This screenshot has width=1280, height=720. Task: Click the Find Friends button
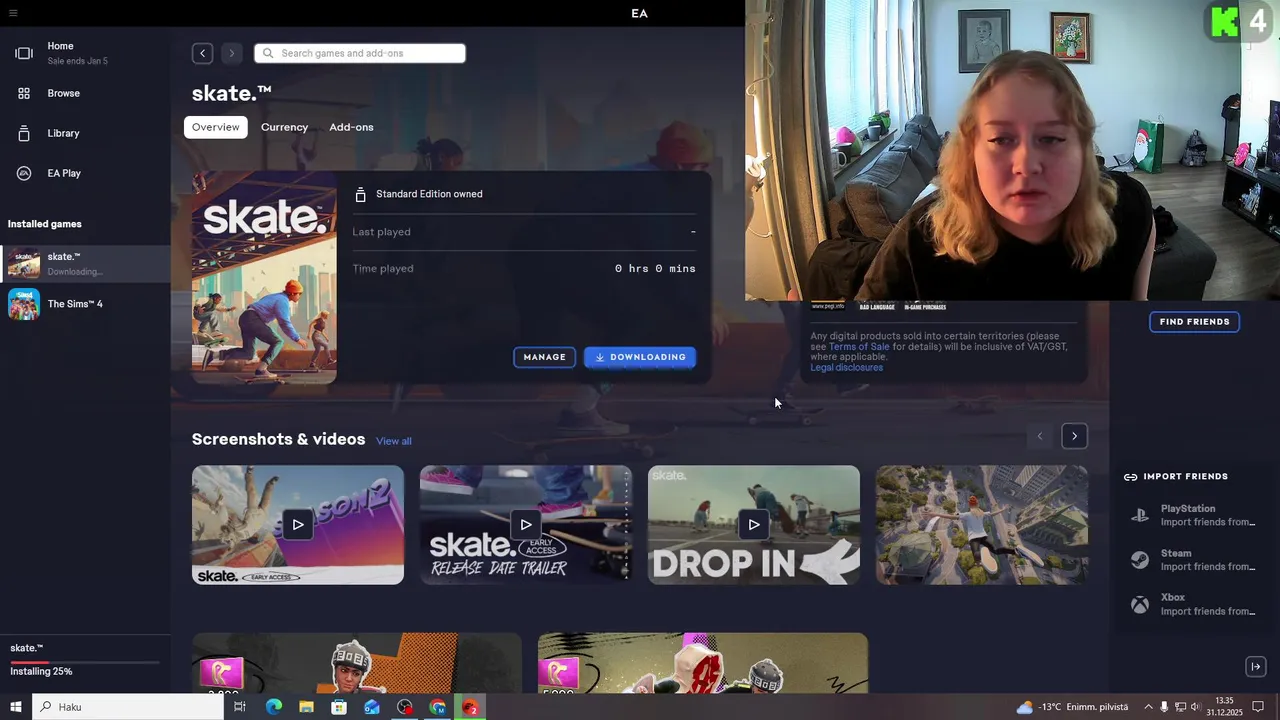click(x=1195, y=322)
